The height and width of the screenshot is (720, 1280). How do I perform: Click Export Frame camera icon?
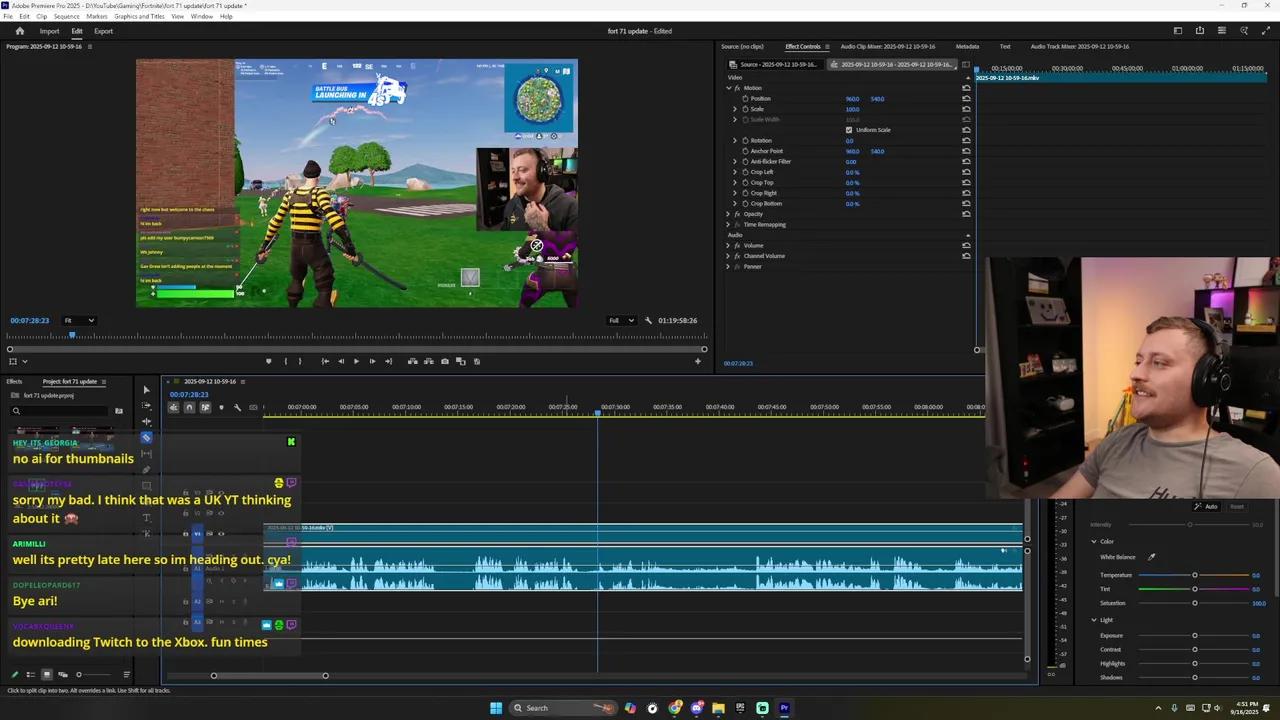tap(444, 361)
